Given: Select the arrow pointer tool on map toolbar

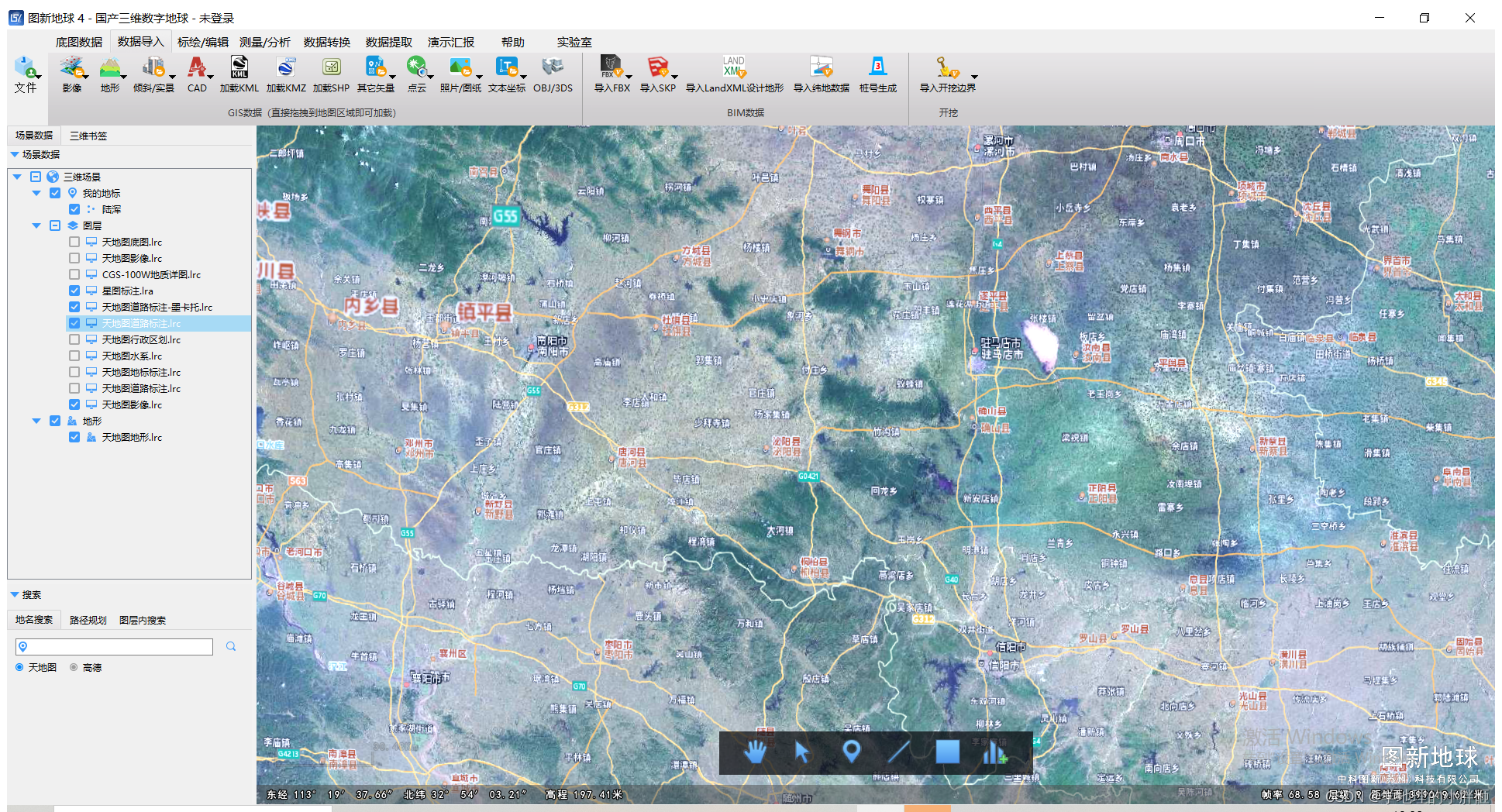Looking at the screenshot, I should [802, 752].
